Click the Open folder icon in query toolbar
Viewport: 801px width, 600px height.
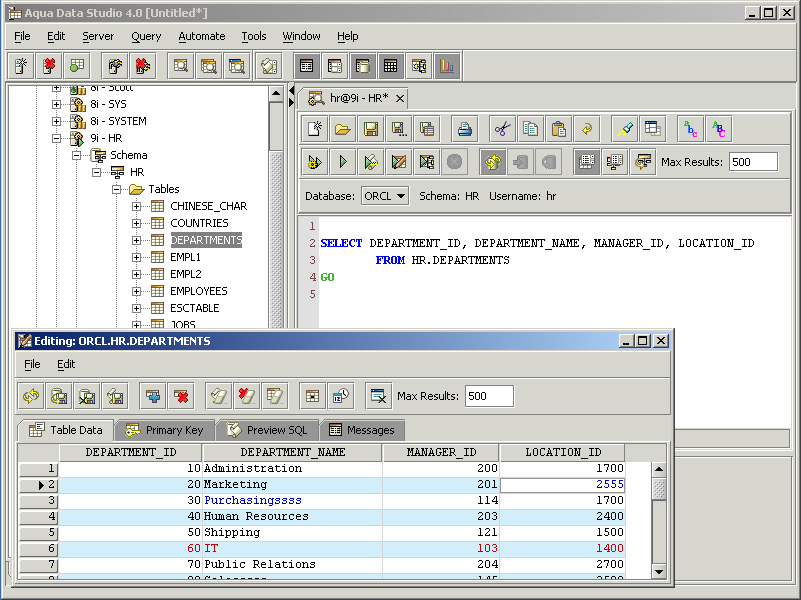click(343, 128)
